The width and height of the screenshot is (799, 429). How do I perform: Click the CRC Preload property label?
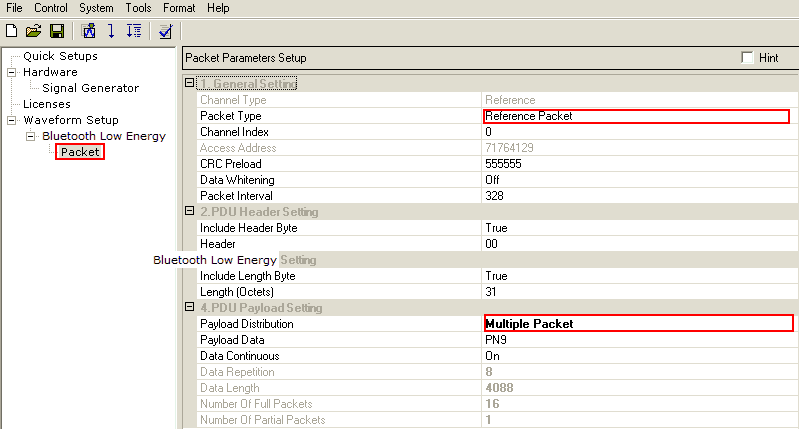click(231, 164)
